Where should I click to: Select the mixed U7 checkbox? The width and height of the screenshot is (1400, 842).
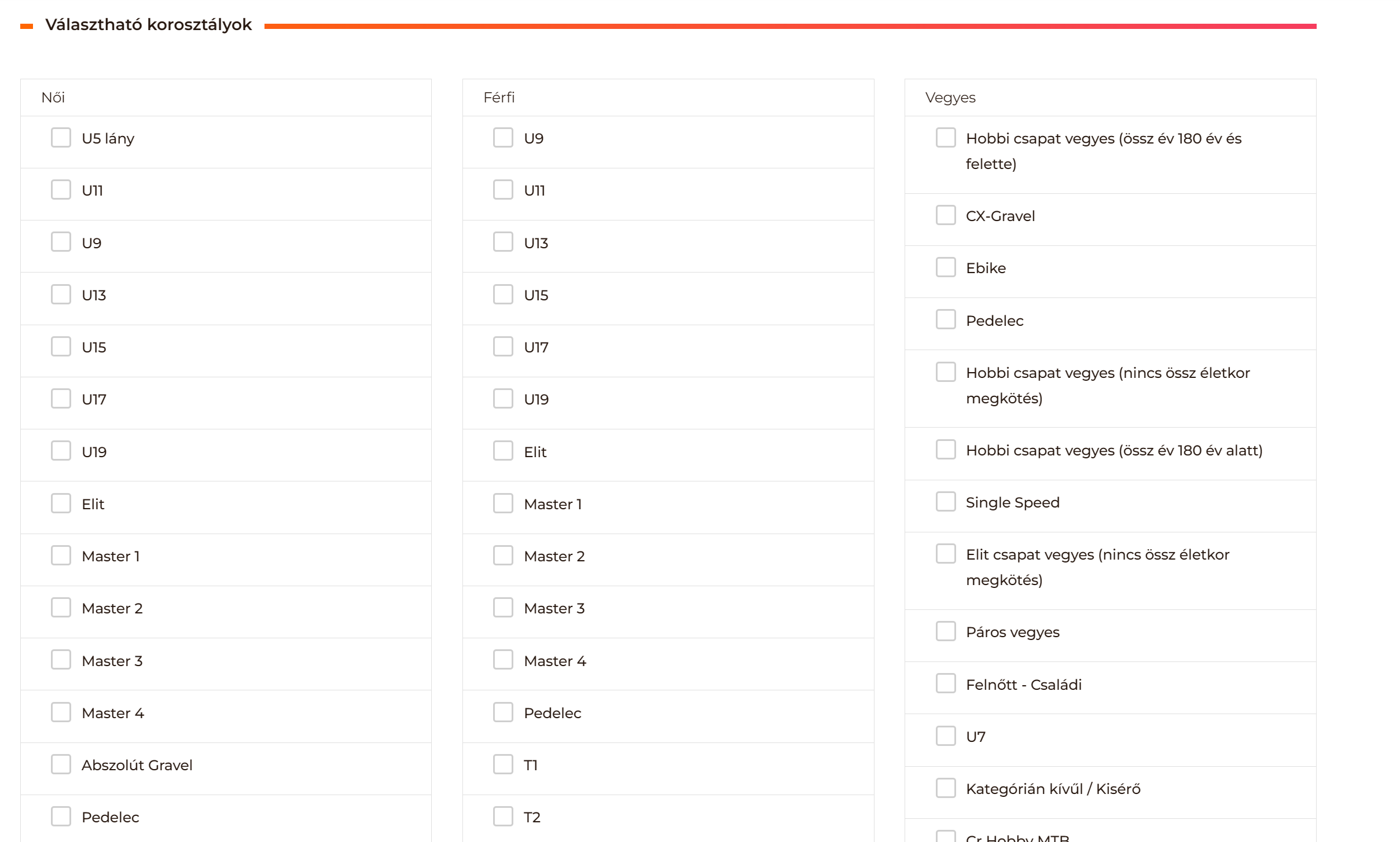tap(946, 736)
